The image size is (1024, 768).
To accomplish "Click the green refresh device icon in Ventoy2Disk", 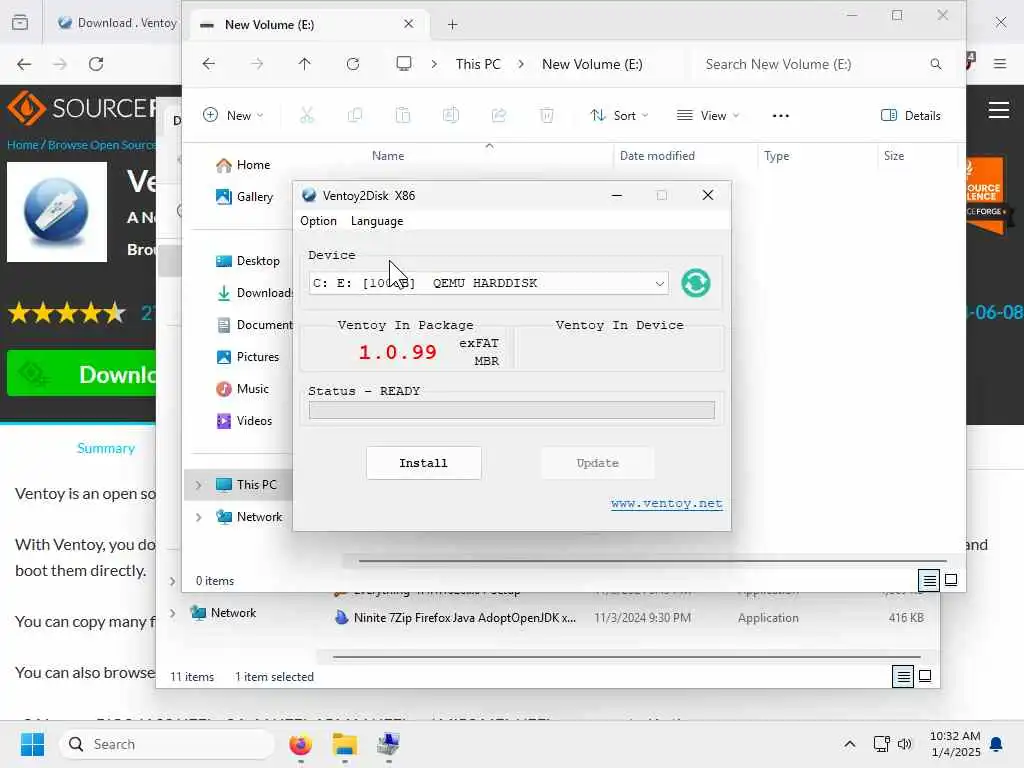I will 696,283.
